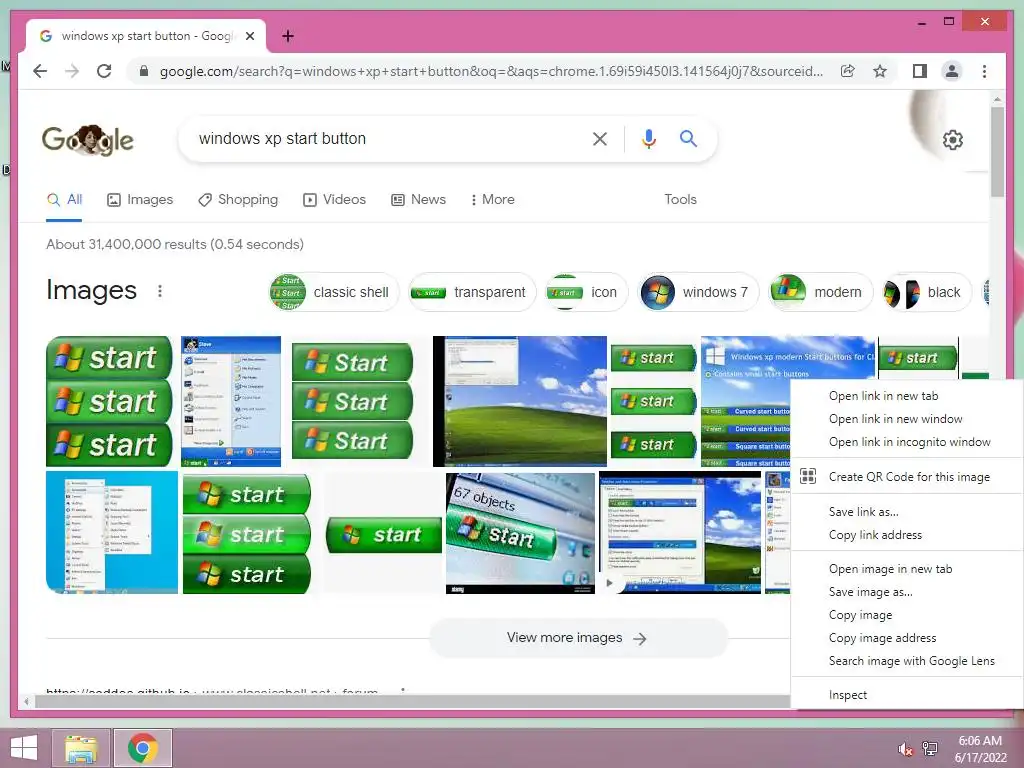Click the forward navigation arrow

click(72, 71)
